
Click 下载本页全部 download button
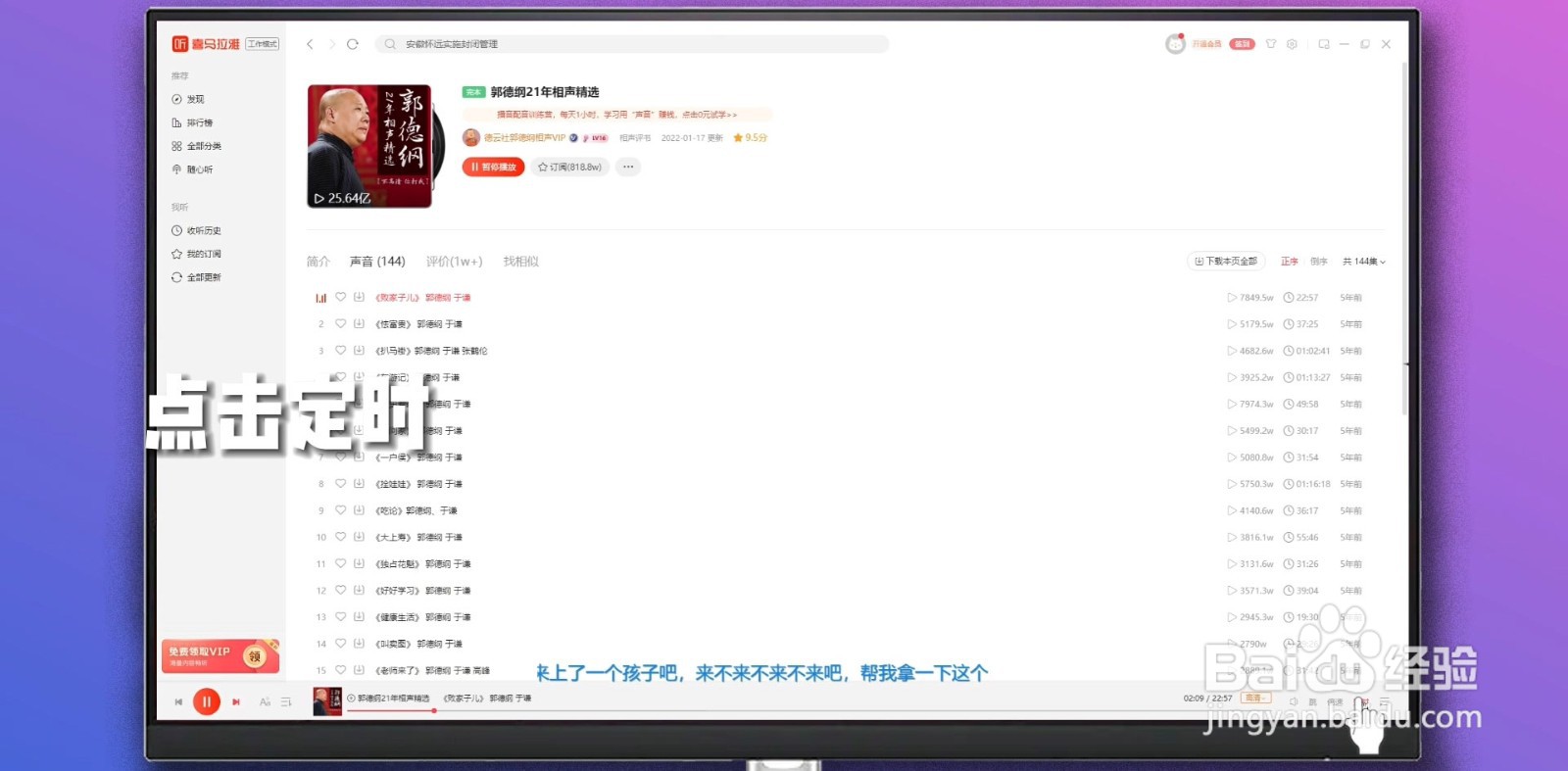(x=1225, y=262)
